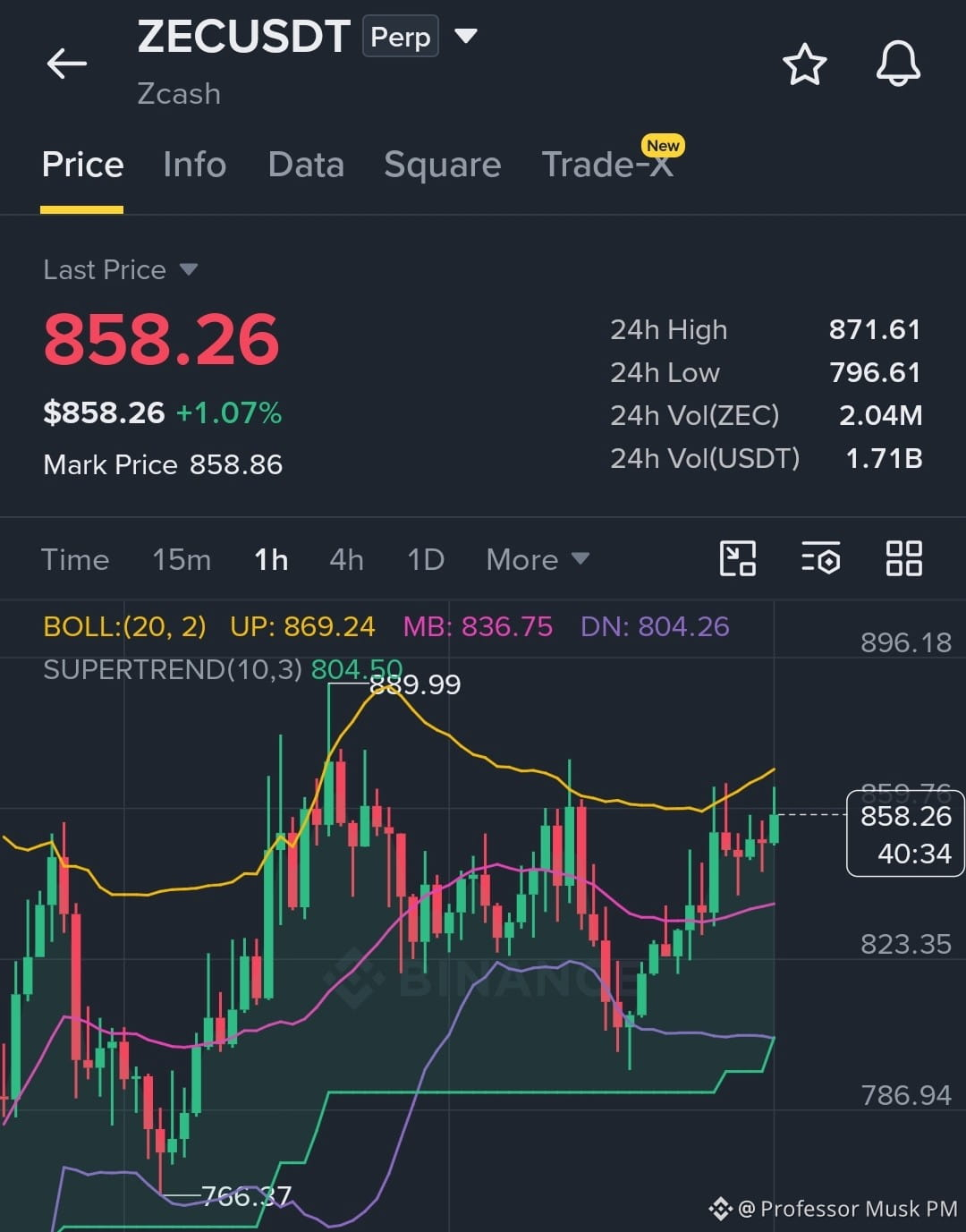Switch to the Price tab
Image resolution: width=966 pixels, height=1232 pixels.
tap(82, 165)
